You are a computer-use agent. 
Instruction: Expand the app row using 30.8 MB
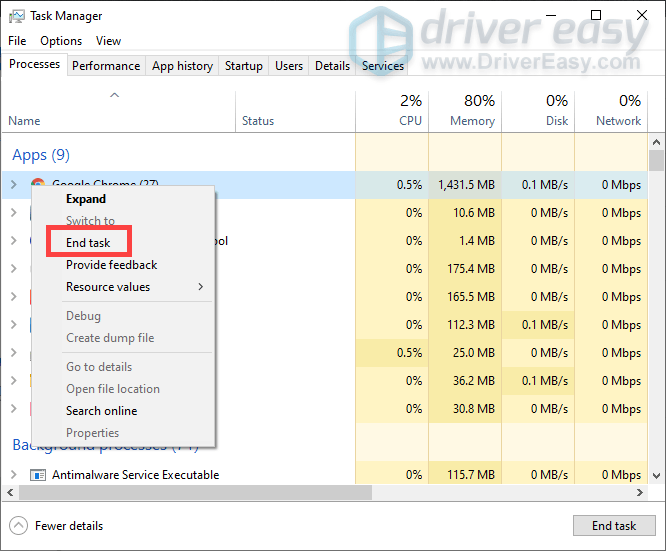pos(14,409)
